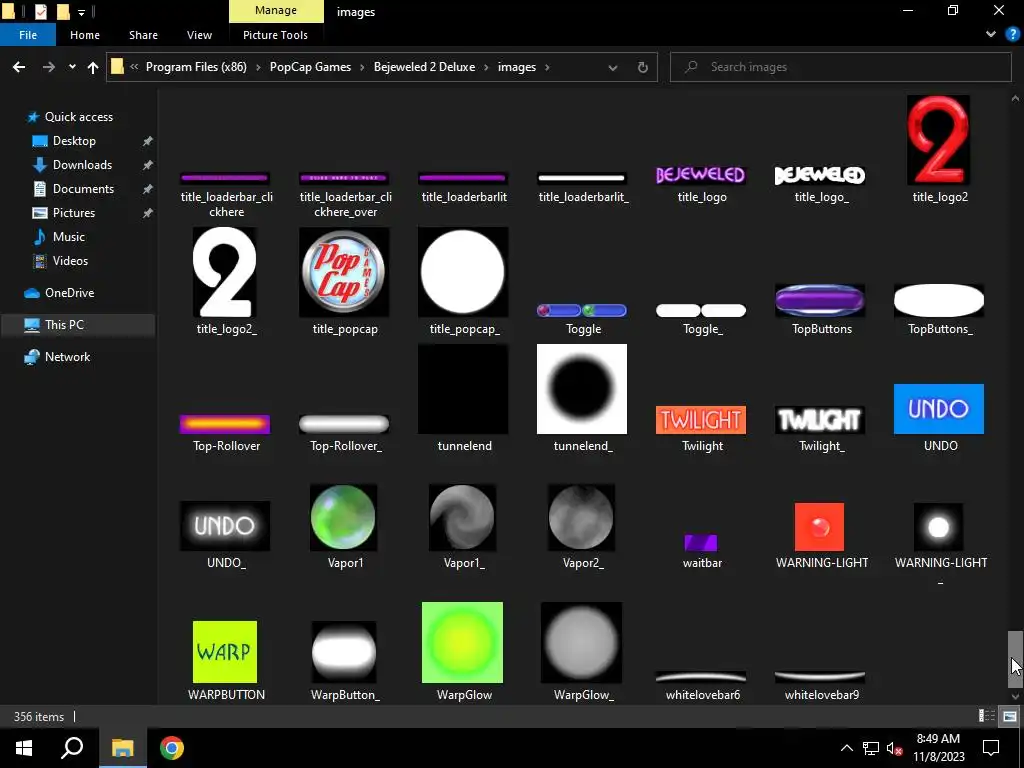Open the title_popcap image thumbnail
This screenshot has width=1024, height=768.
pyautogui.click(x=344, y=272)
